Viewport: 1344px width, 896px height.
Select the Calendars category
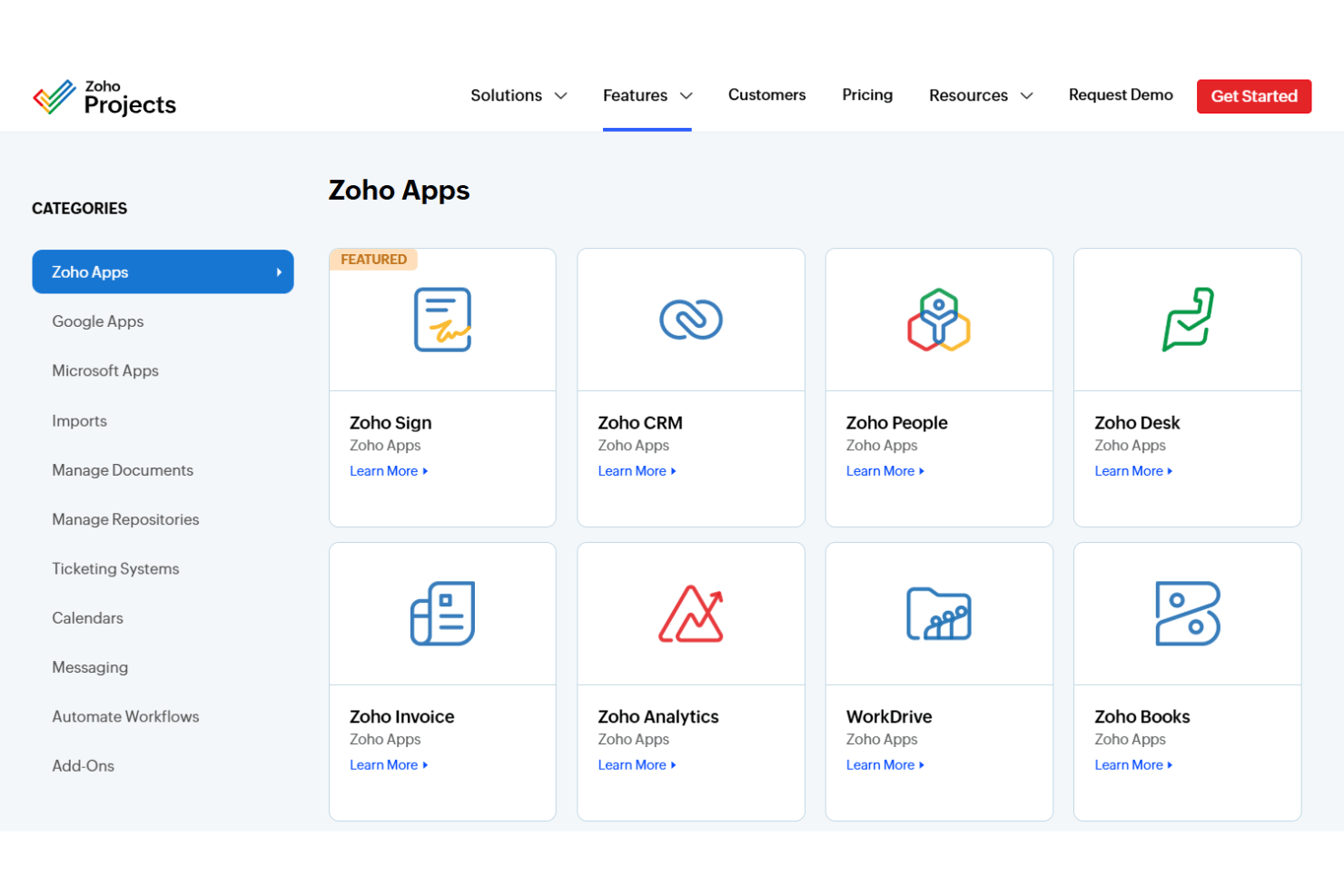point(87,617)
